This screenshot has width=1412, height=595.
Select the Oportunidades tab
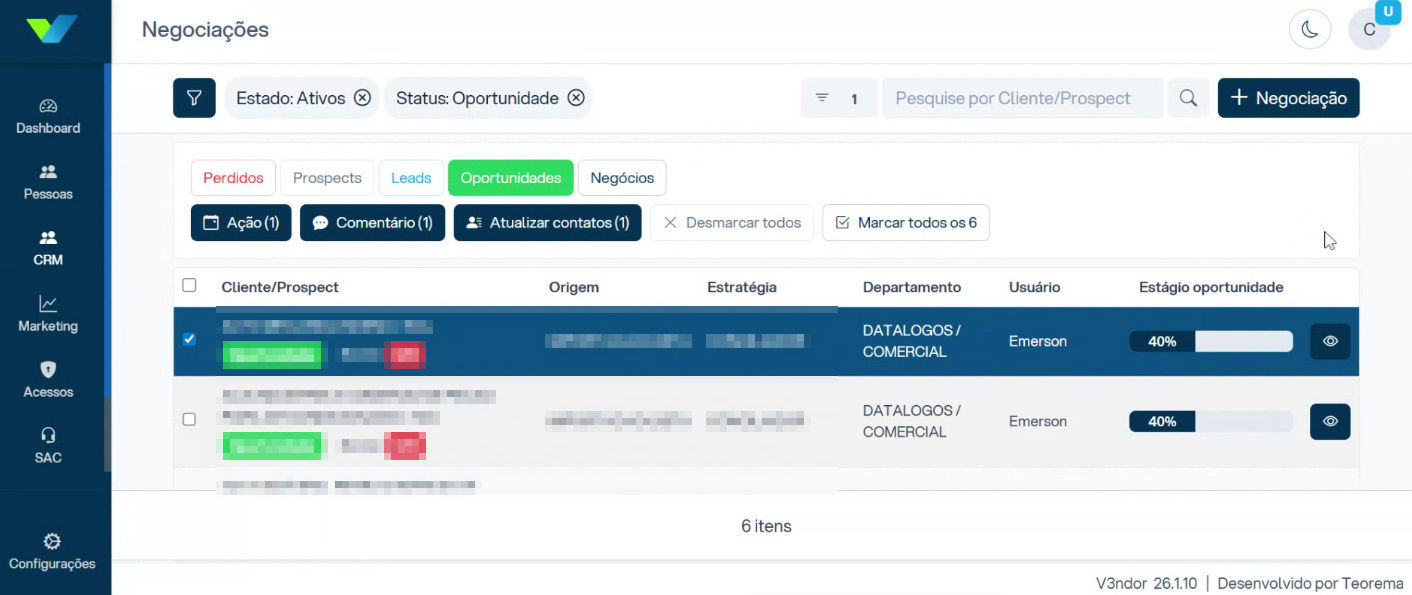coord(511,178)
